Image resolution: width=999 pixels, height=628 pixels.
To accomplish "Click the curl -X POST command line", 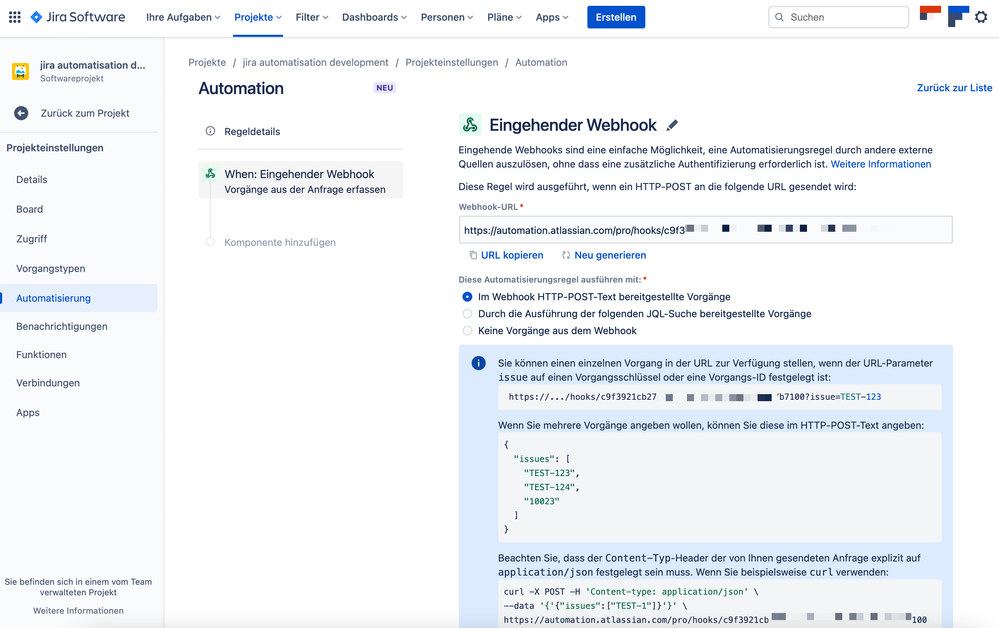I will 631,592.
